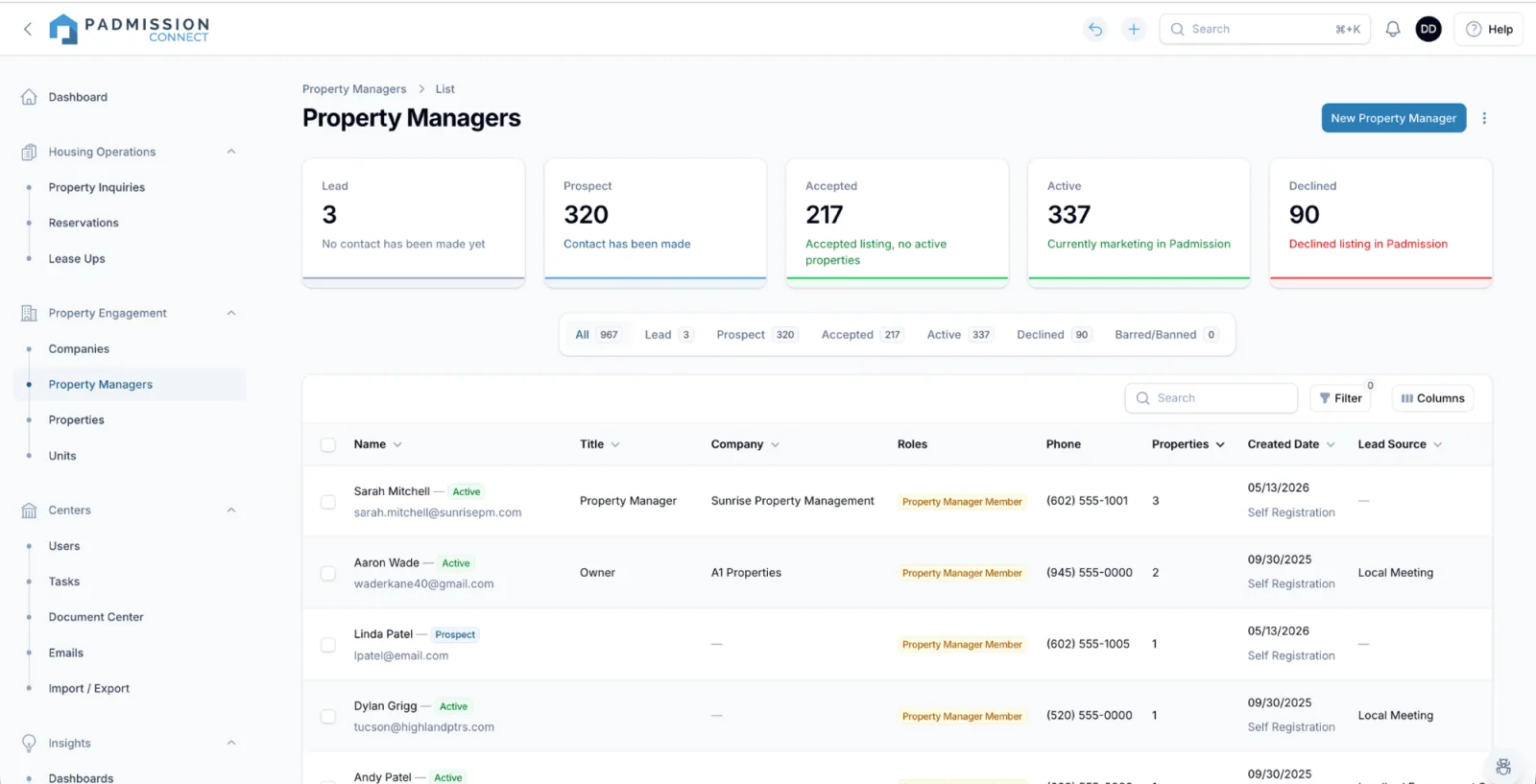Click the Prospect stats card
This screenshot has width=1536, height=784.
tap(656, 223)
